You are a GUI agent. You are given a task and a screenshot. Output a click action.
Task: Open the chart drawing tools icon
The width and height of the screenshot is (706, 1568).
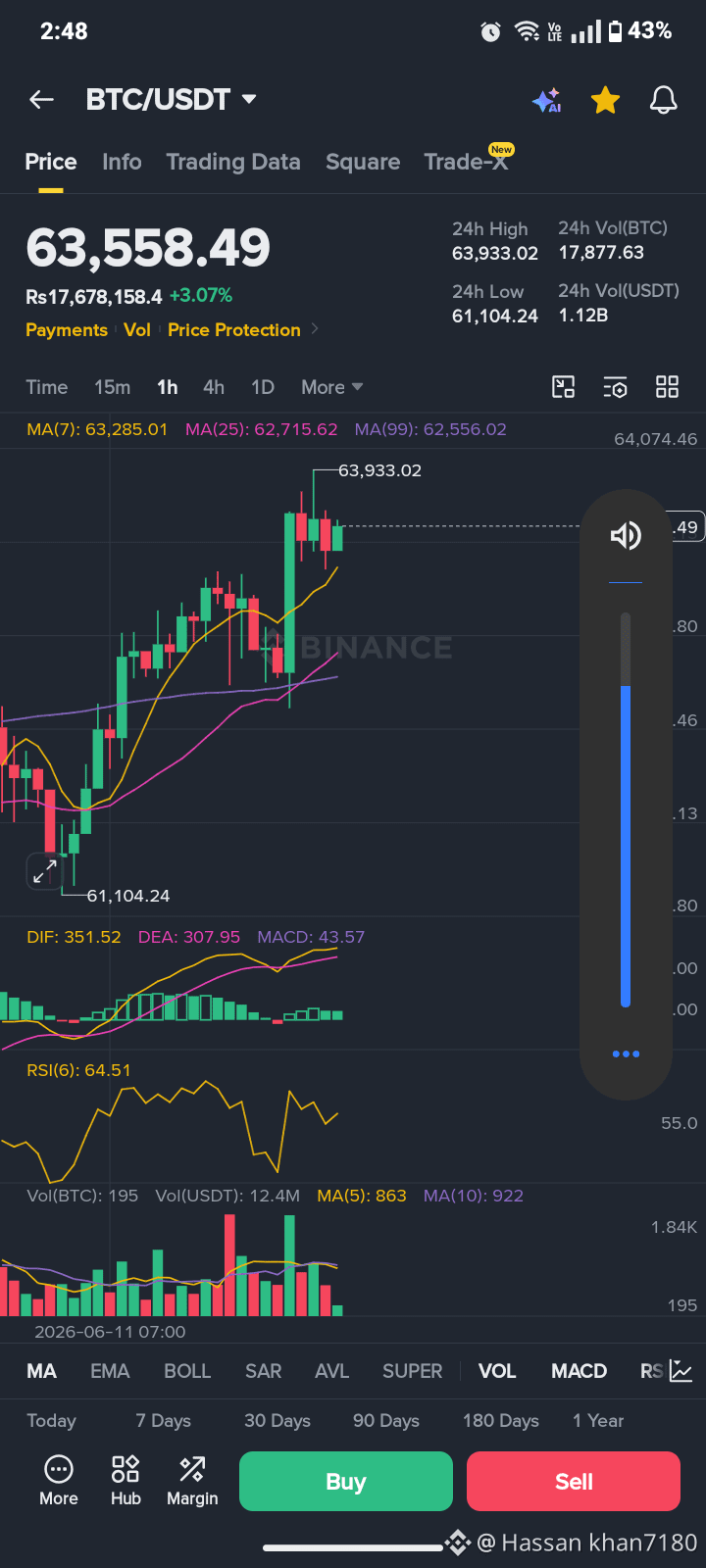point(564,387)
